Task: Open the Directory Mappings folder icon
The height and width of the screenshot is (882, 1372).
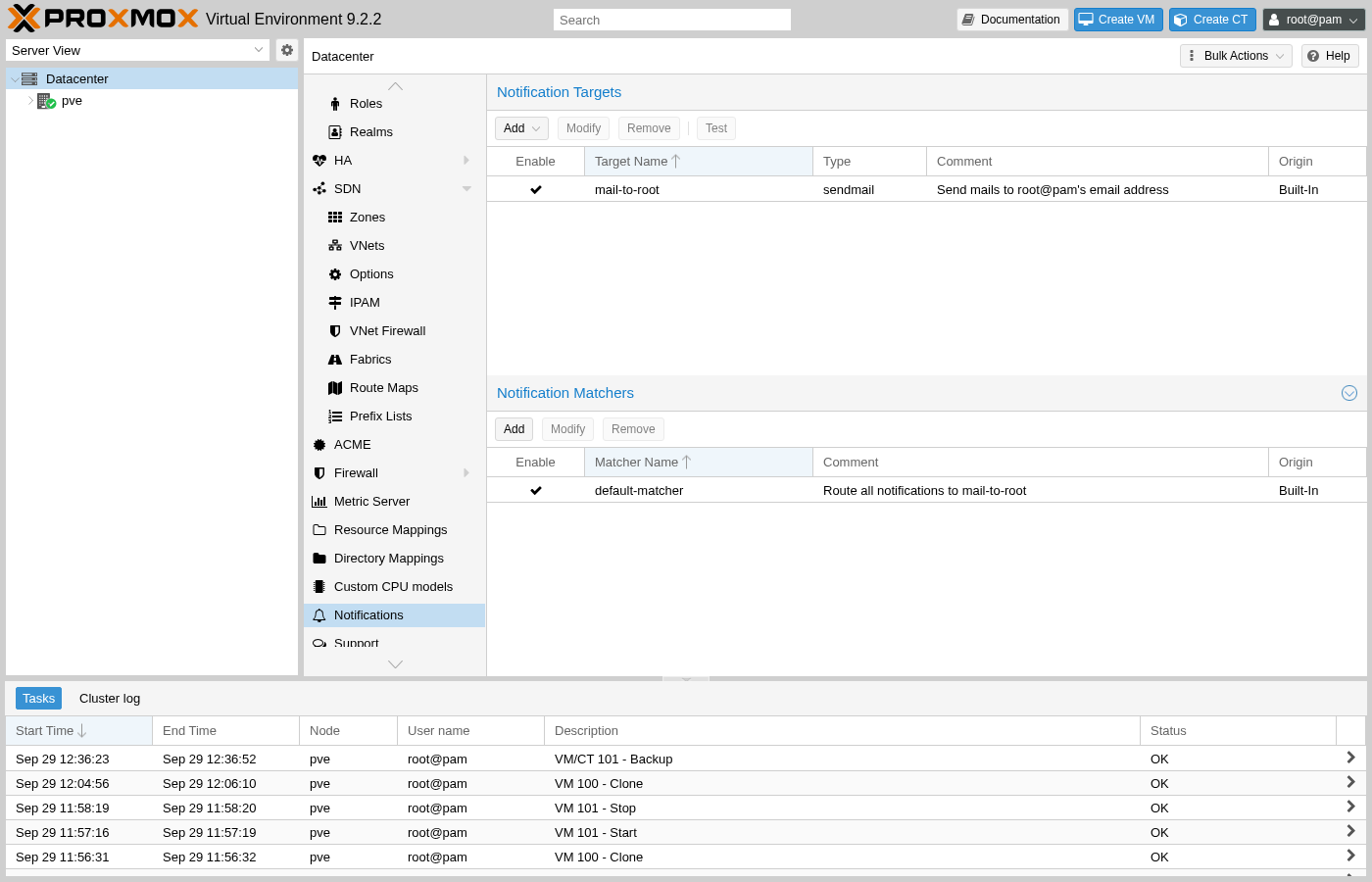Action: (319, 559)
